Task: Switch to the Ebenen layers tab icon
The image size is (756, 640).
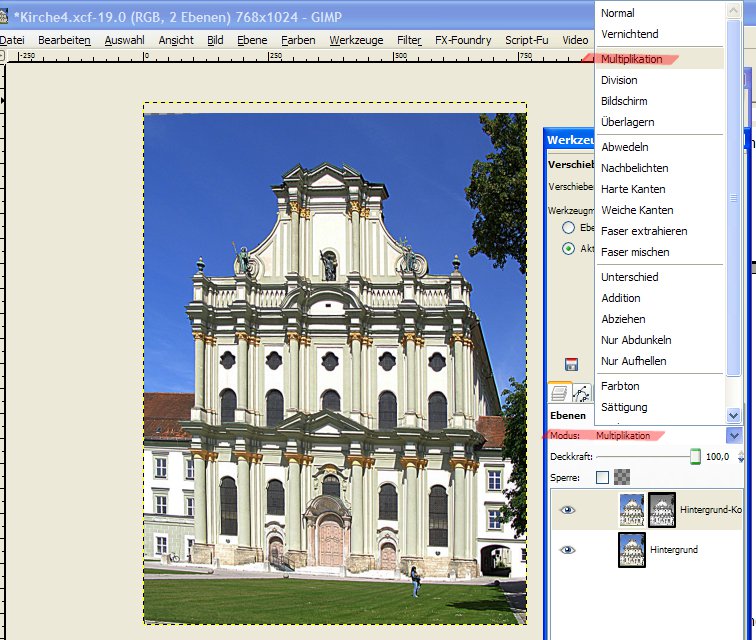Action: click(559, 393)
